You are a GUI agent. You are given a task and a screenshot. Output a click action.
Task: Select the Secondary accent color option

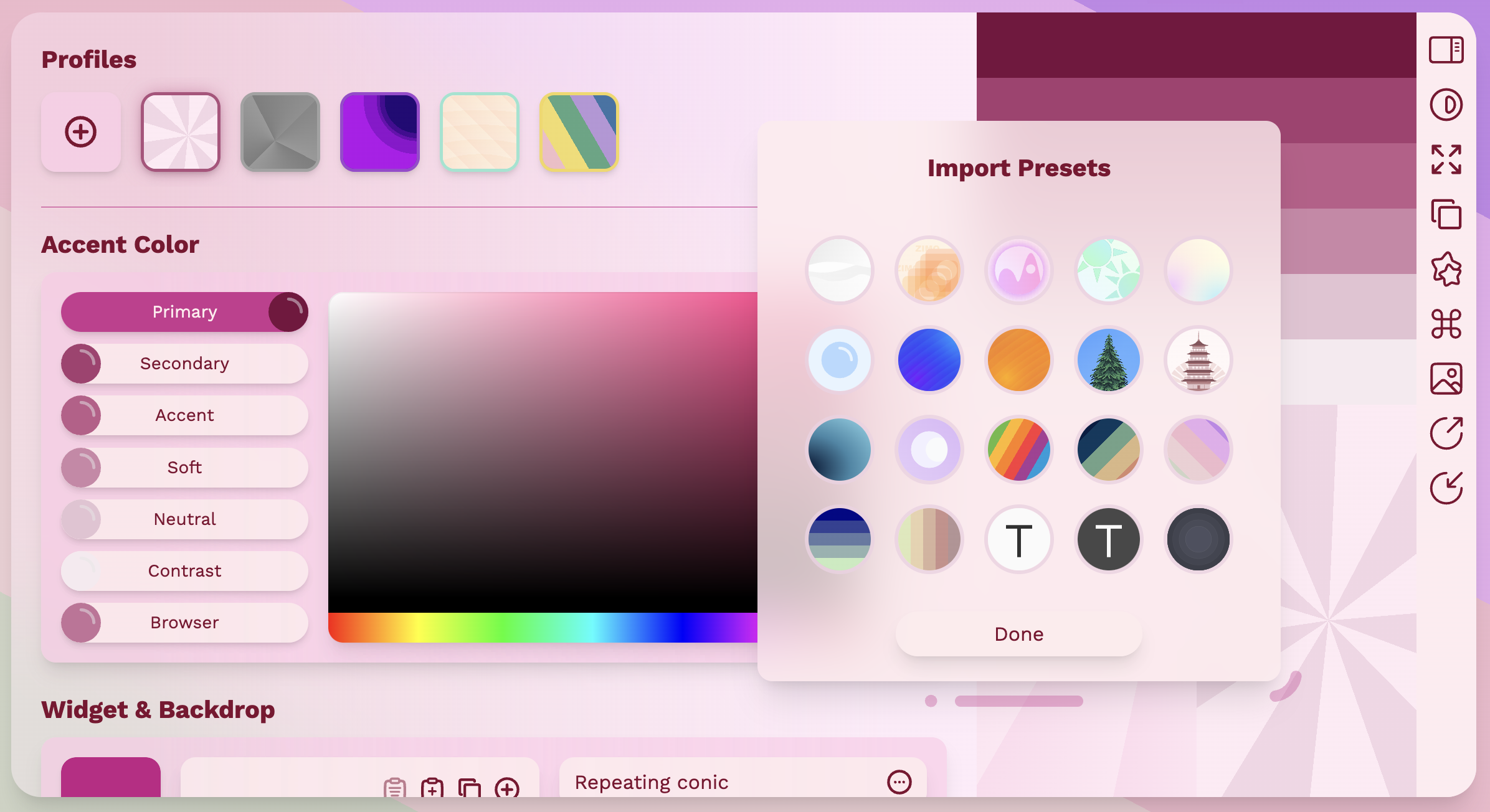pos(184,364)
